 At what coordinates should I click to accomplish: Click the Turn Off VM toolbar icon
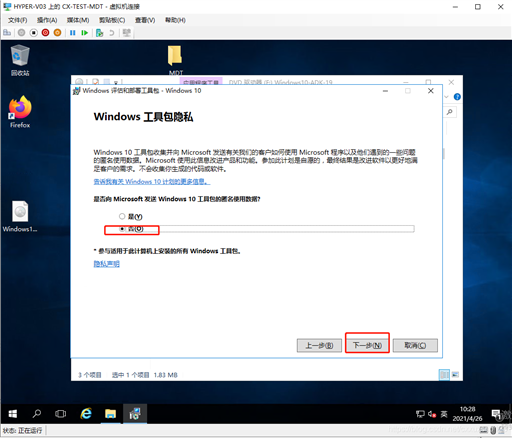pos(34,33)
